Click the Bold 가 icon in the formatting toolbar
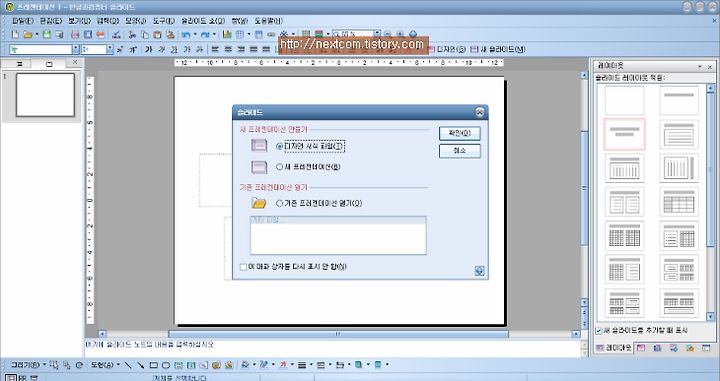 click(148, 49)
